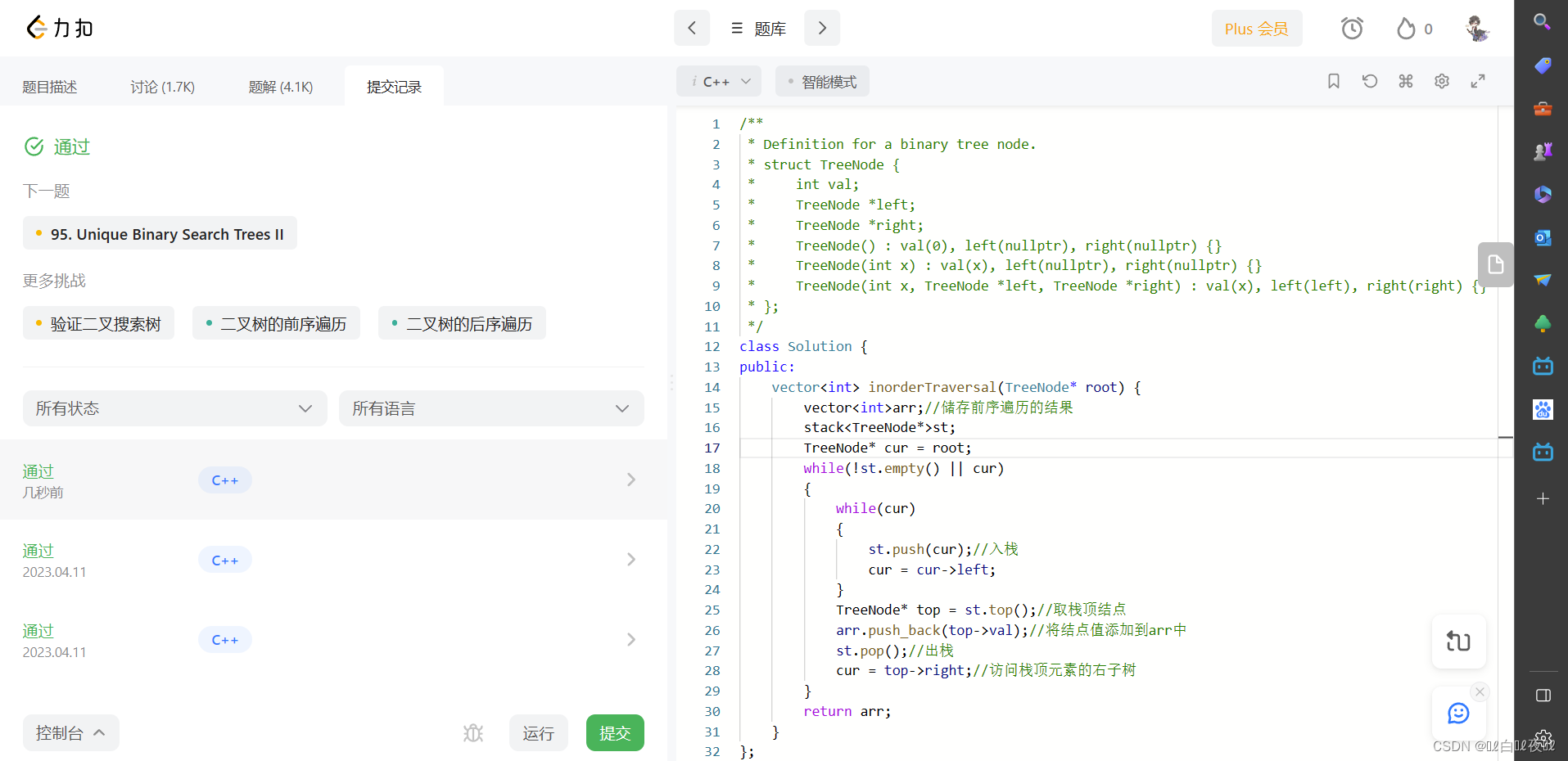Open the alarm clock timer
This screenshot has width=1568, height=761.
tap(1352, 29)
